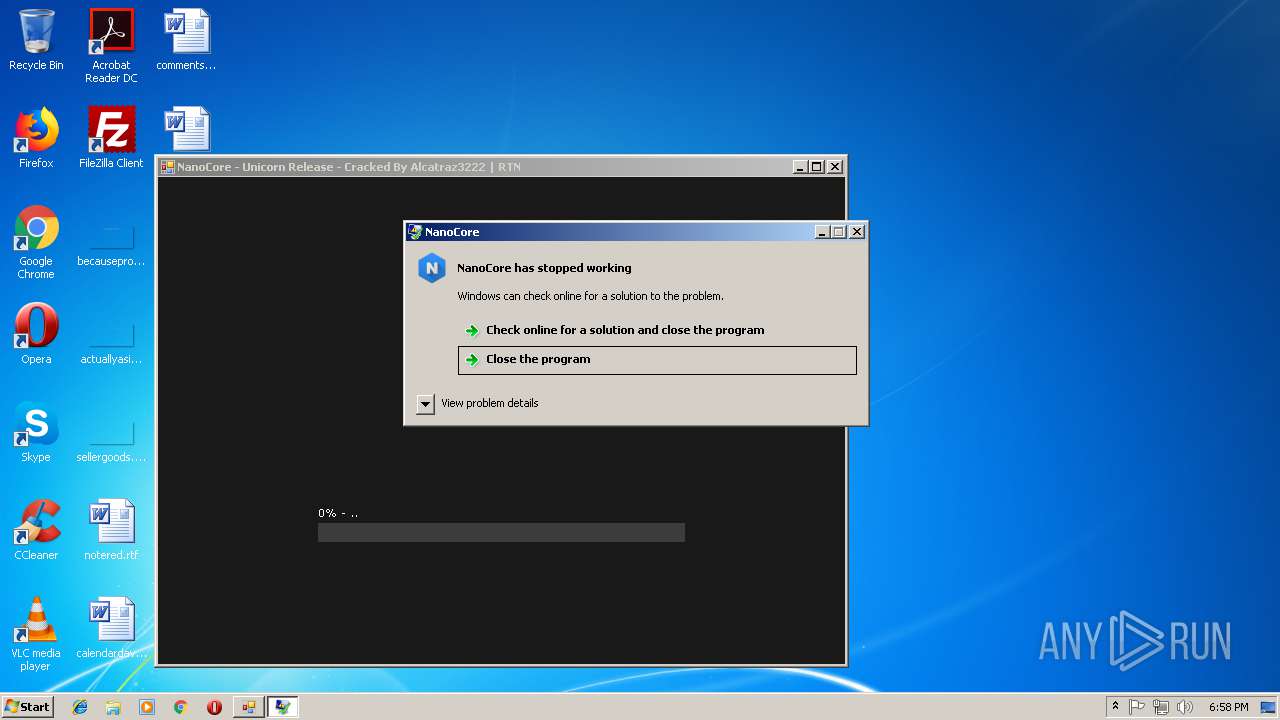
Task: Show hidden tray icons arrow
Action: (1115, 707)
